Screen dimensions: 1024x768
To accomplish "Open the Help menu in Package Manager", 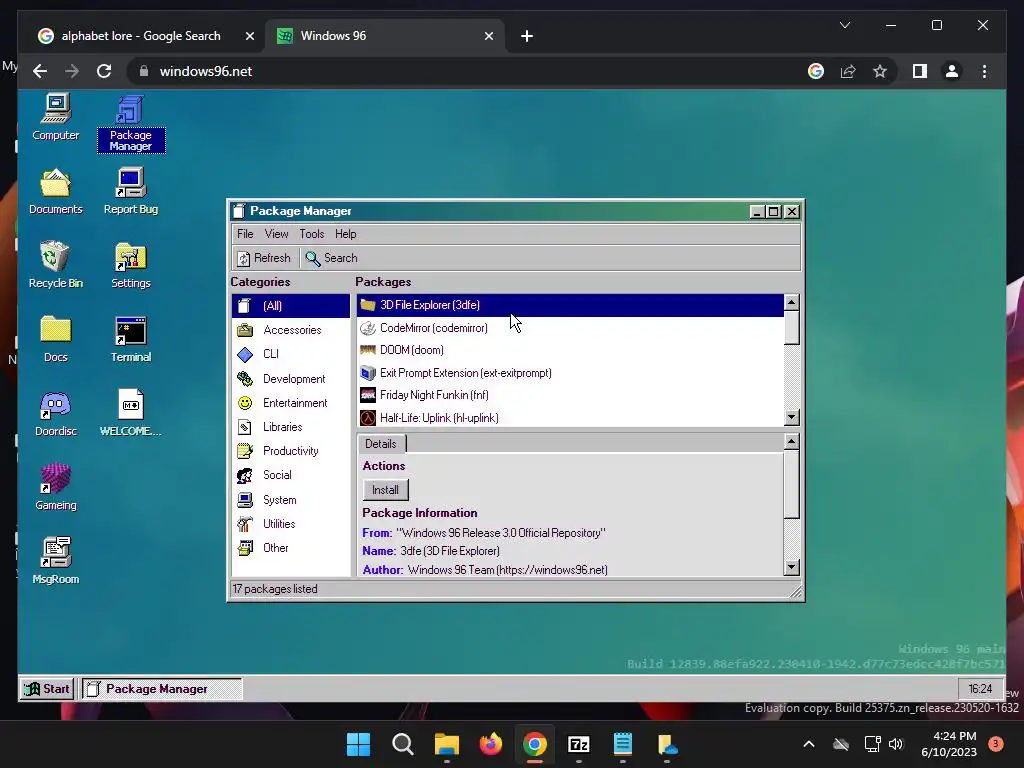I will point(345,234).
